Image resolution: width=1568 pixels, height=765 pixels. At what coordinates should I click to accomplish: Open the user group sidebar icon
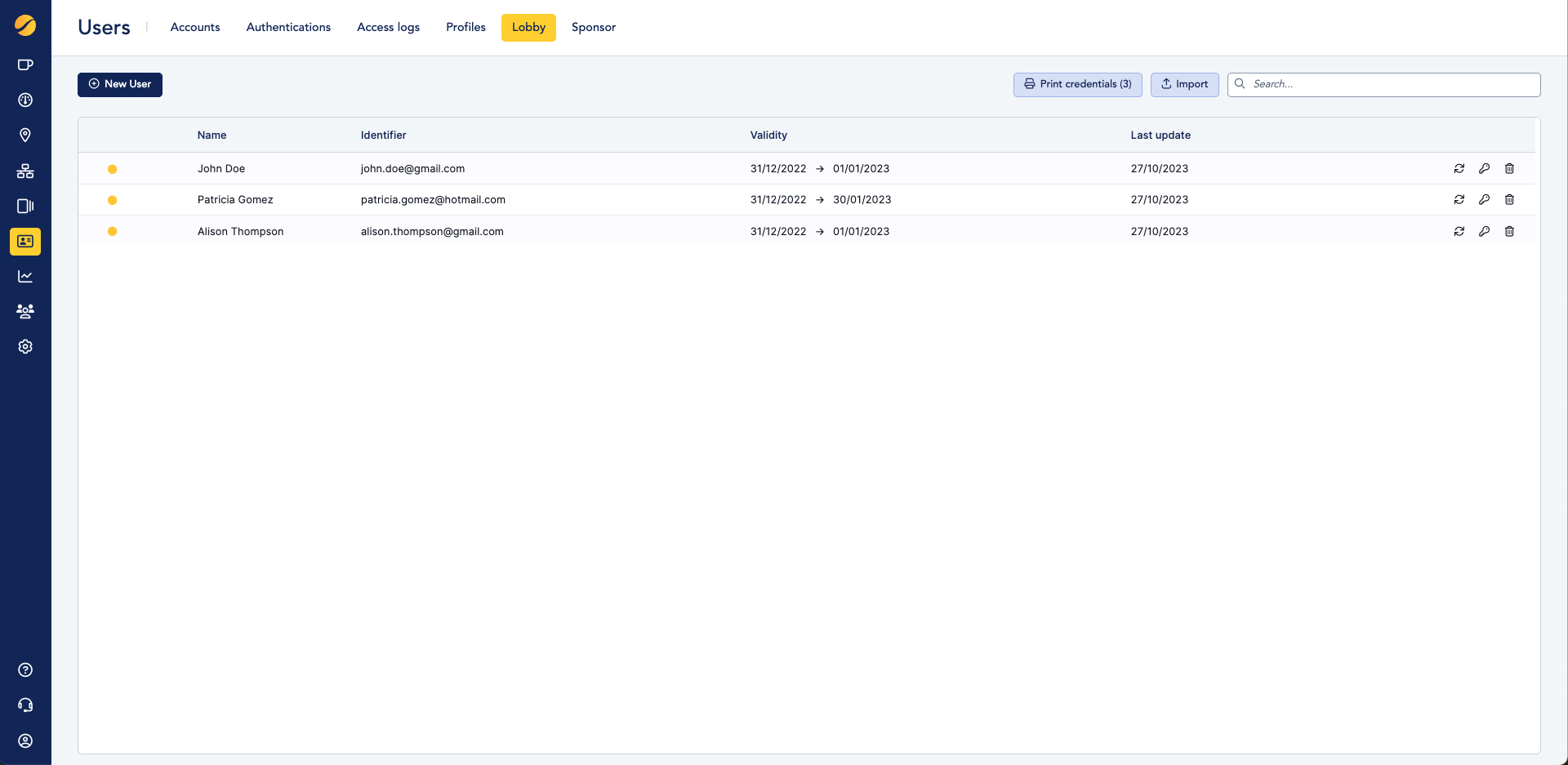[x=25, y=311]
